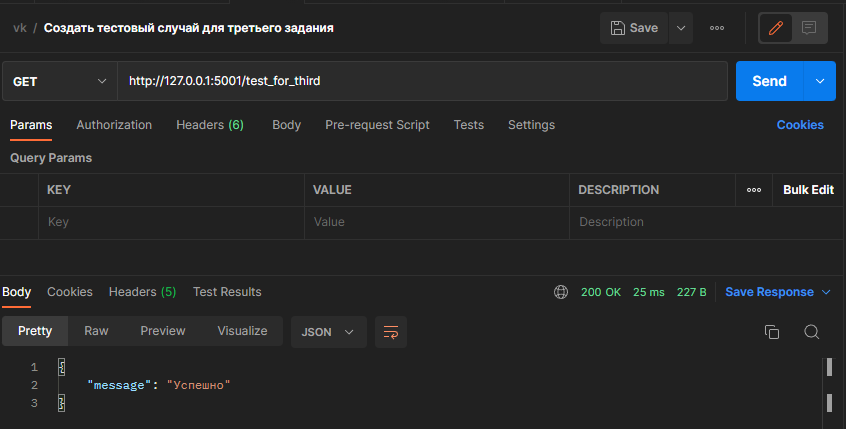Screen dimensions: 846x429
Task: Open the request Body tab
Action: pos(286,125)
